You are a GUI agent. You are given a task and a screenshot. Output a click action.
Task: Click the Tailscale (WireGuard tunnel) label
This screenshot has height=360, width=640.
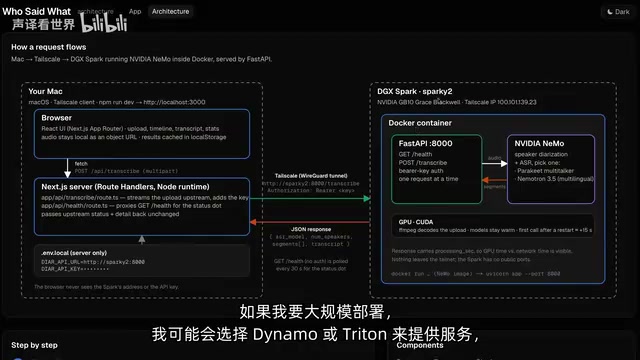311,176
